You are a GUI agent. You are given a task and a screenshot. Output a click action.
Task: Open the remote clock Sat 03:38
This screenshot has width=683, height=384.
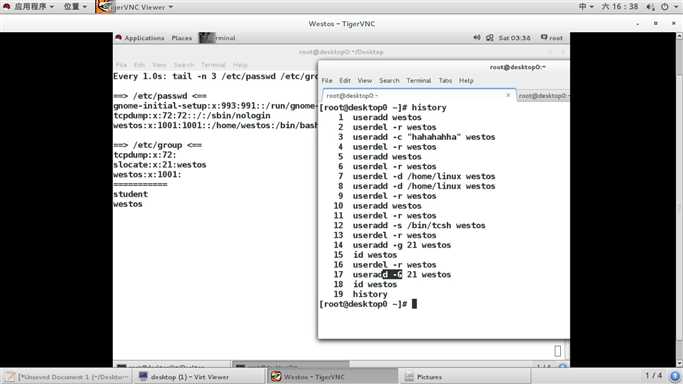pyautogui.click(x=514, y=38)
